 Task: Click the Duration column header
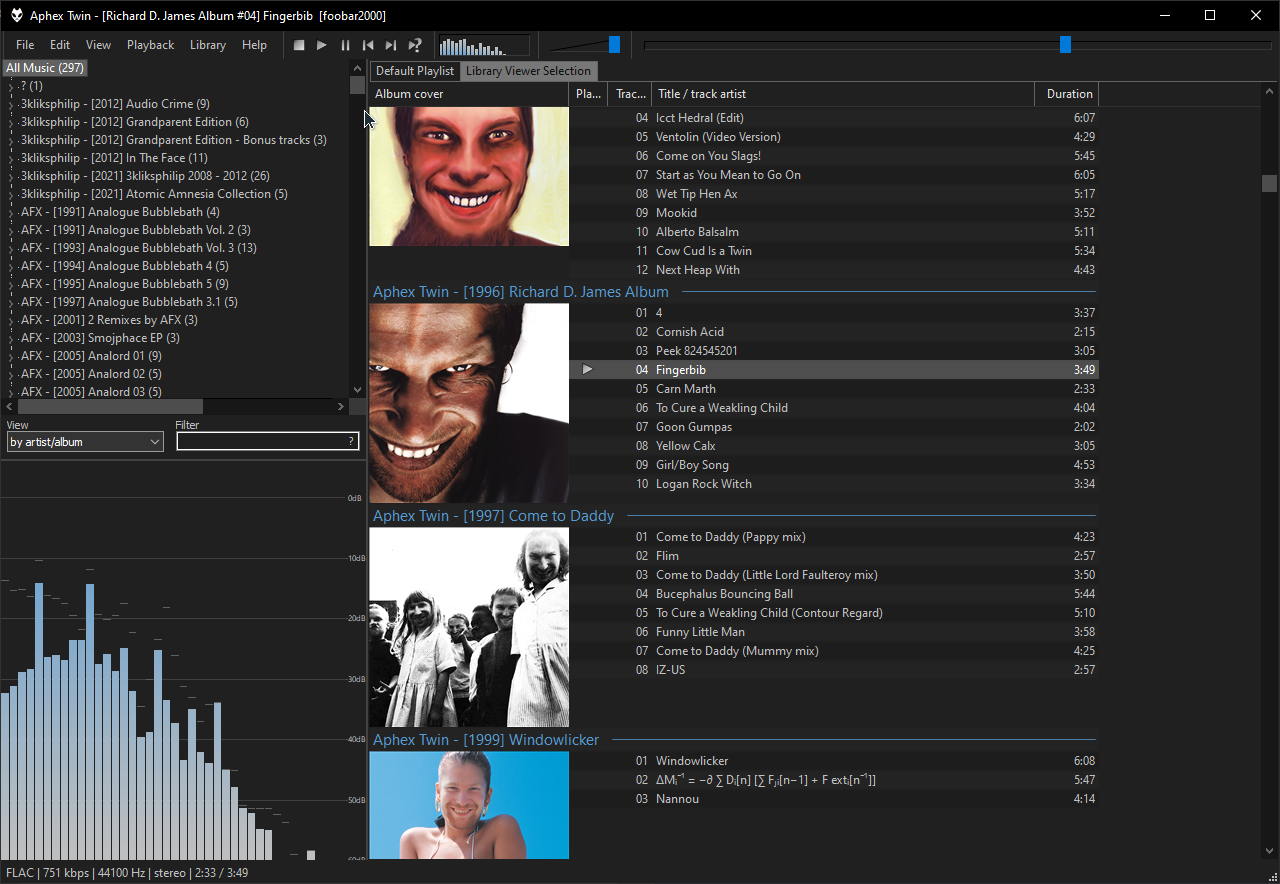[1068, 94]
